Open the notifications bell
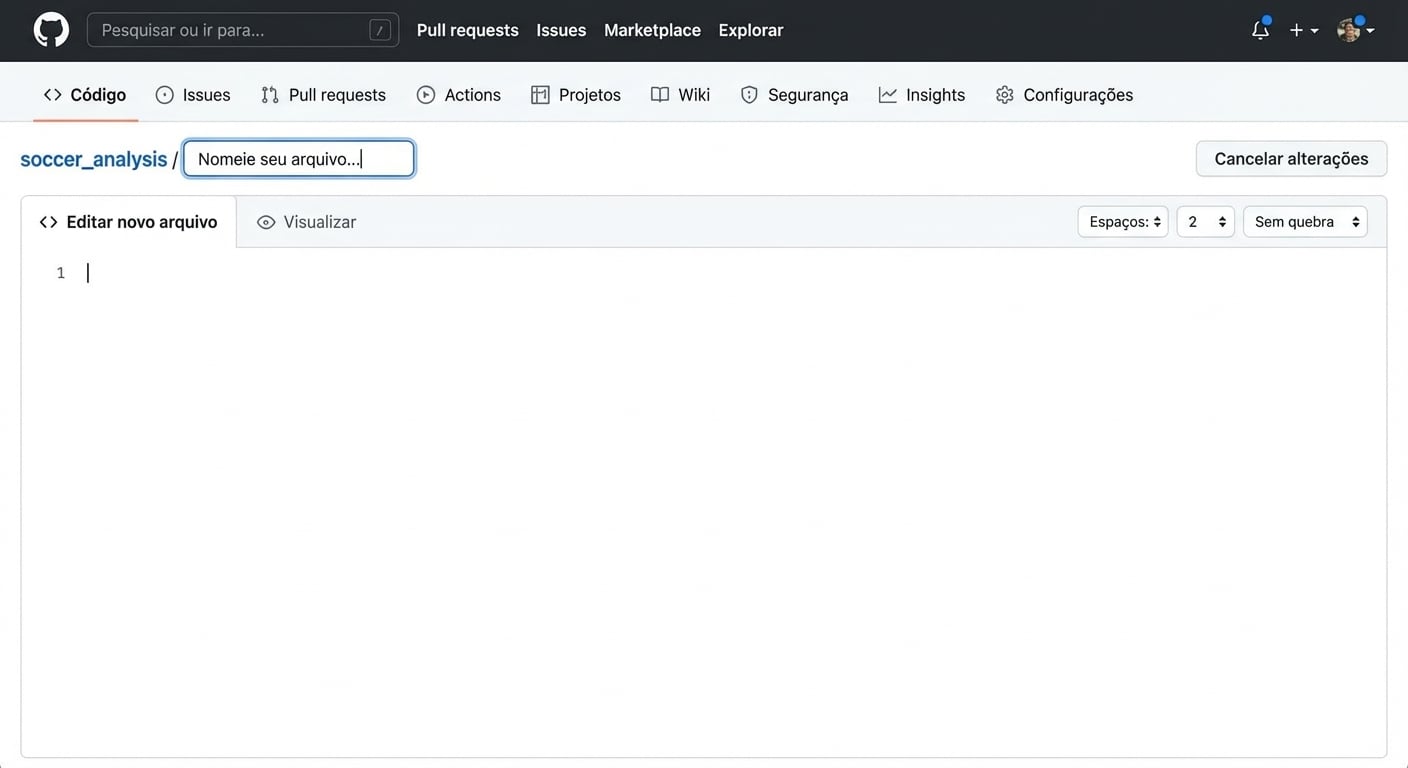Viewport: 1408px width, 768px height. (1258, 30)
